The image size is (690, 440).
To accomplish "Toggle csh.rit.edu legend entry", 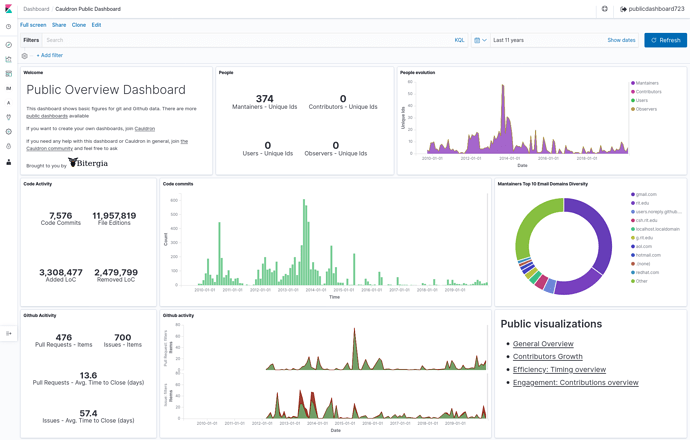I will [x=644, y=220].
